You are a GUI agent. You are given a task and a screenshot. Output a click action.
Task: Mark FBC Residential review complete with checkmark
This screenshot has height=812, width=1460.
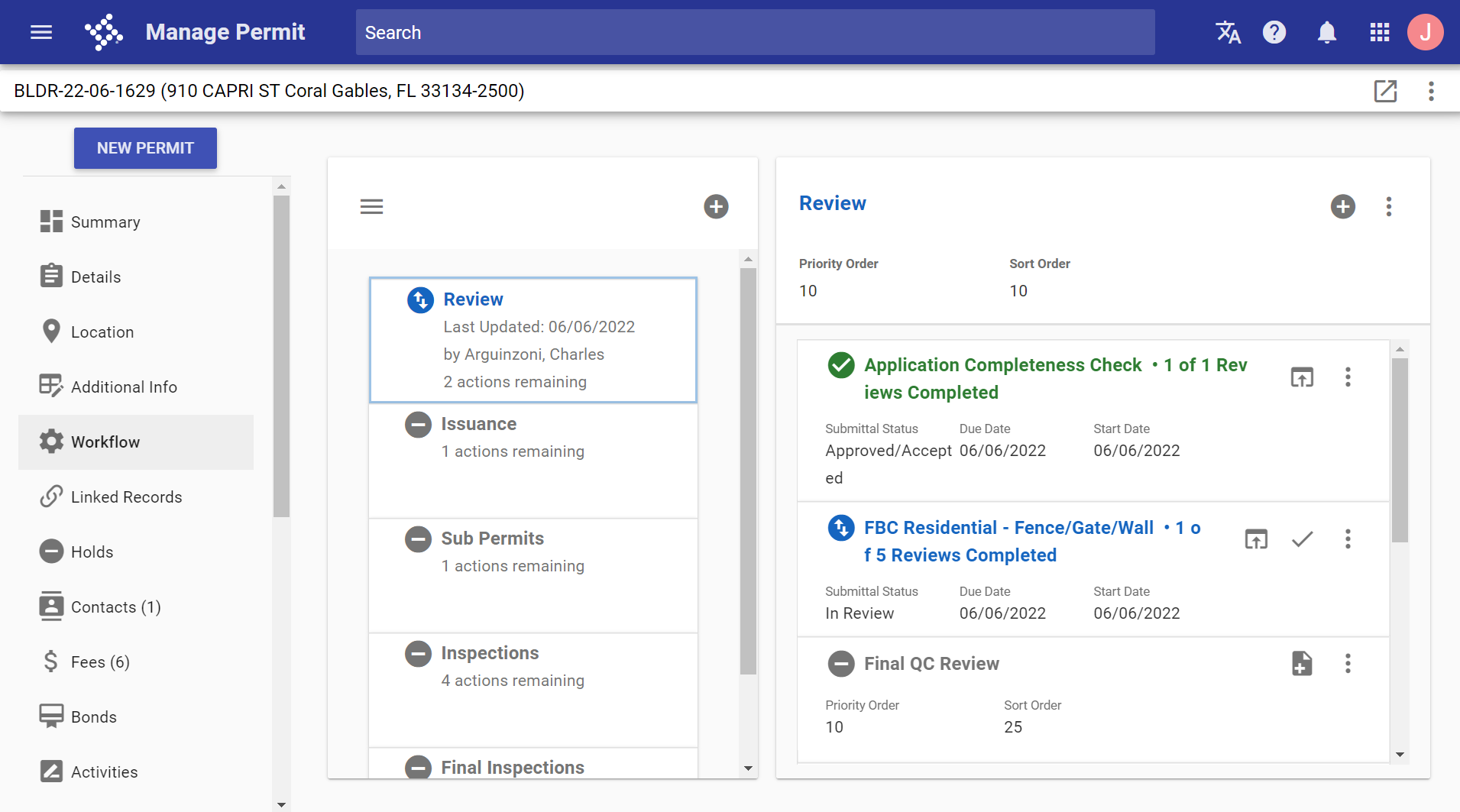pyautogui.click(x=1302, y=539)
